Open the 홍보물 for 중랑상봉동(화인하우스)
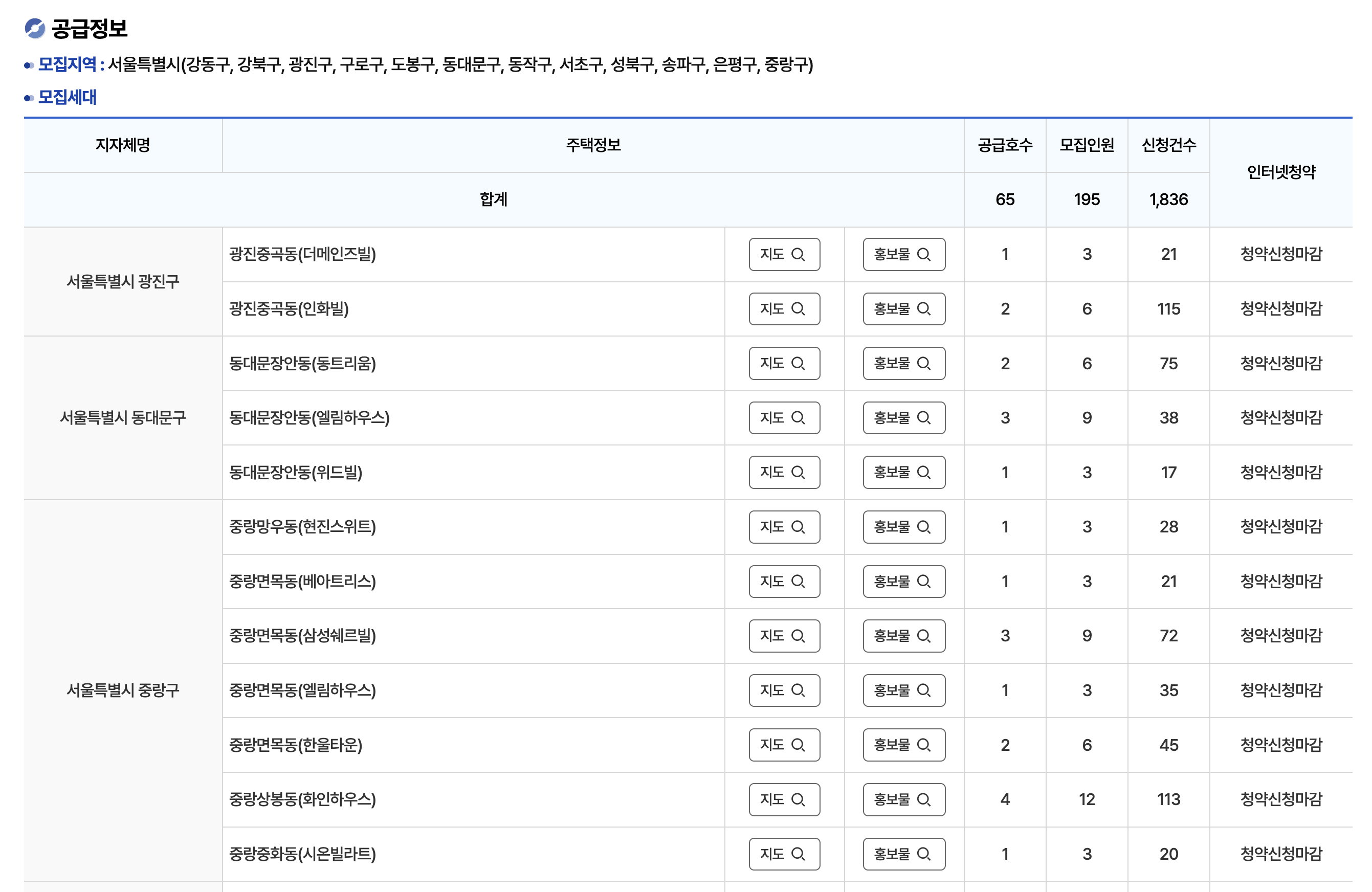The width and height of the screenshot is (1372, 892). 903,799
